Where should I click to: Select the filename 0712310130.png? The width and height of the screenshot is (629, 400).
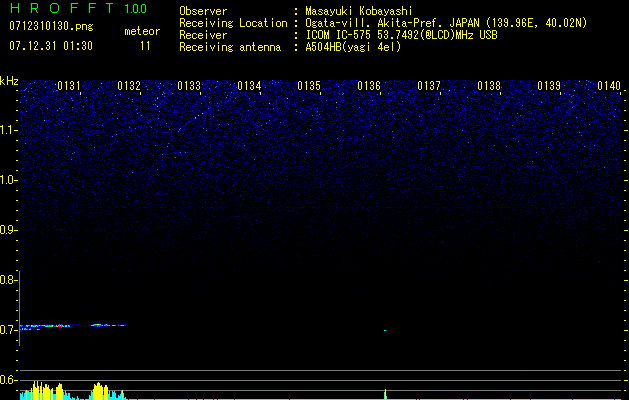tap(51, 26)
